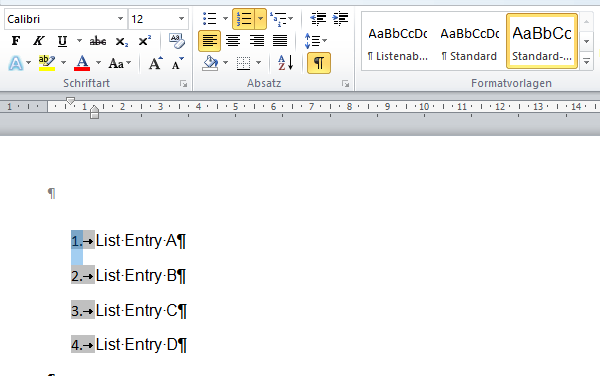Viewport: 600px width, 376px height.
Task: Apply yellow text highlight color
Action: tap(47, 63)
